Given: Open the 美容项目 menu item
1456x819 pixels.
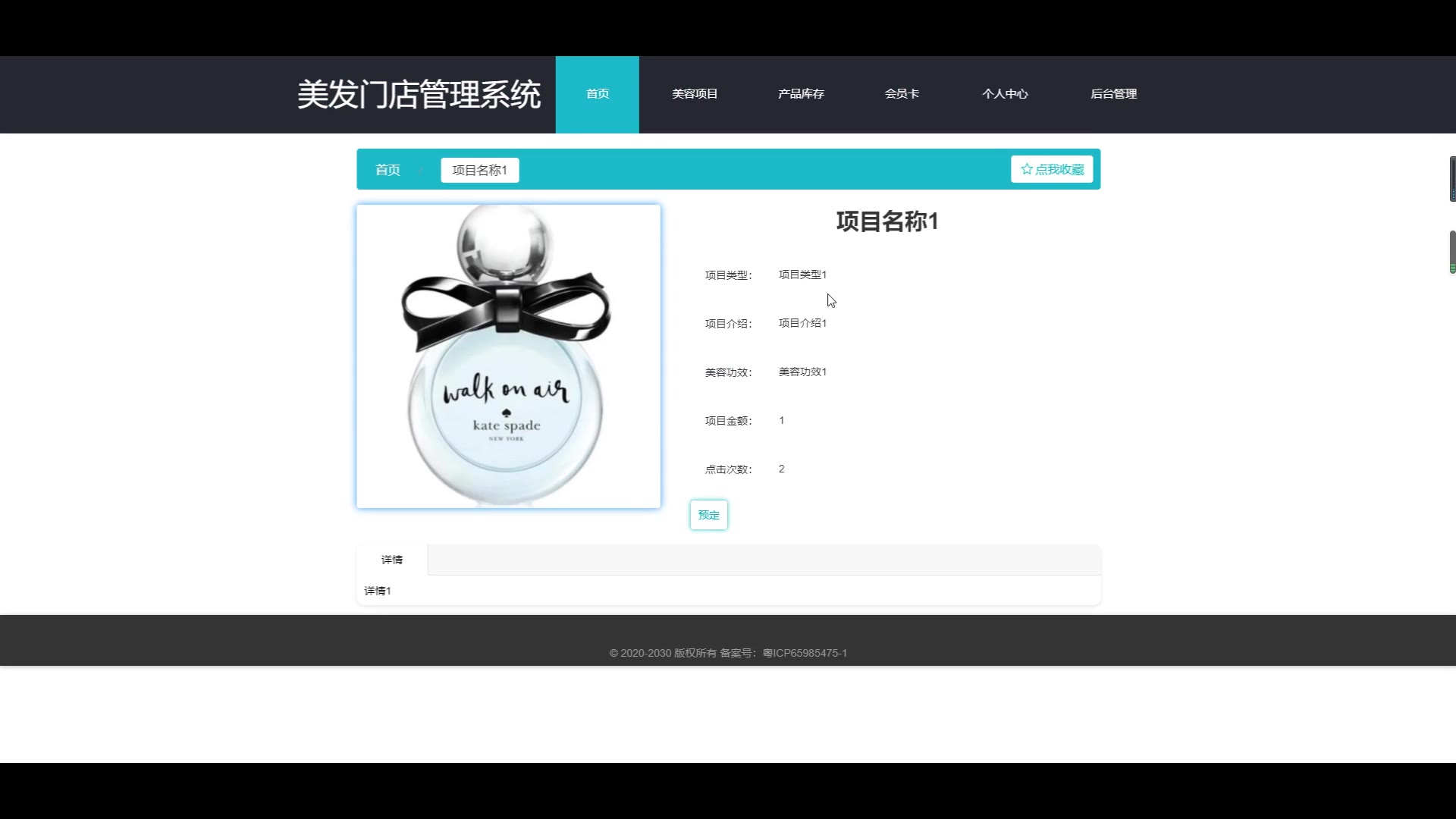Looking at the screenshot, I should pos(695,94).
